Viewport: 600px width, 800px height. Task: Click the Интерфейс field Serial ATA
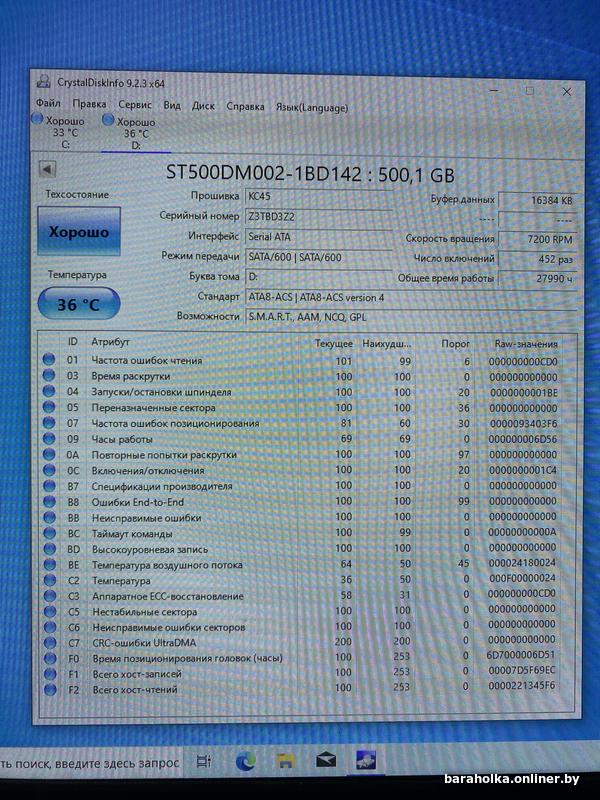[318, 237]
